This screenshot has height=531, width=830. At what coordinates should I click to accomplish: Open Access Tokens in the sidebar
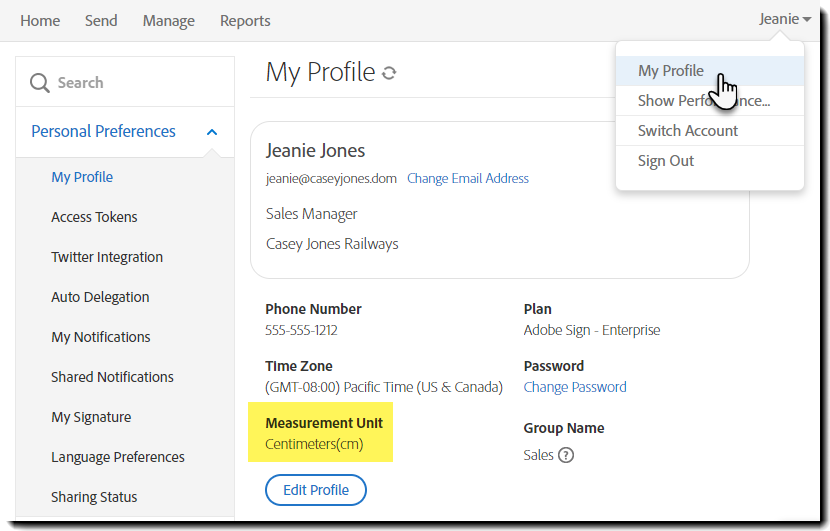(94, 217)
